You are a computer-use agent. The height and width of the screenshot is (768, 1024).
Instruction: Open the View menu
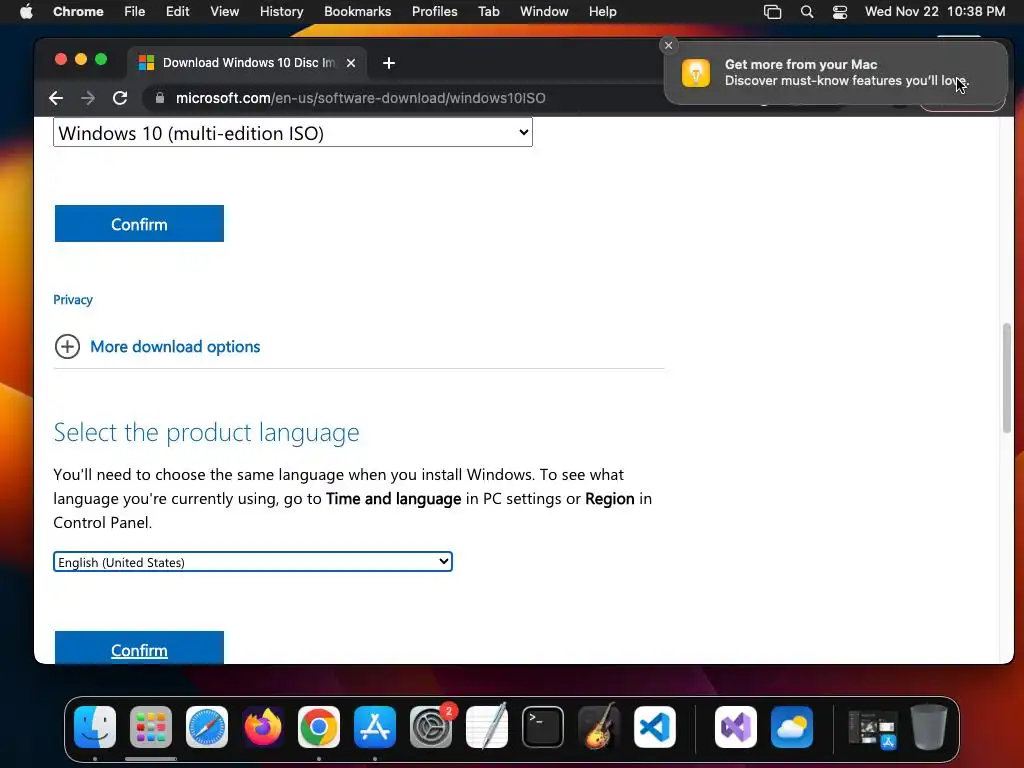click(x=224, y=12)
